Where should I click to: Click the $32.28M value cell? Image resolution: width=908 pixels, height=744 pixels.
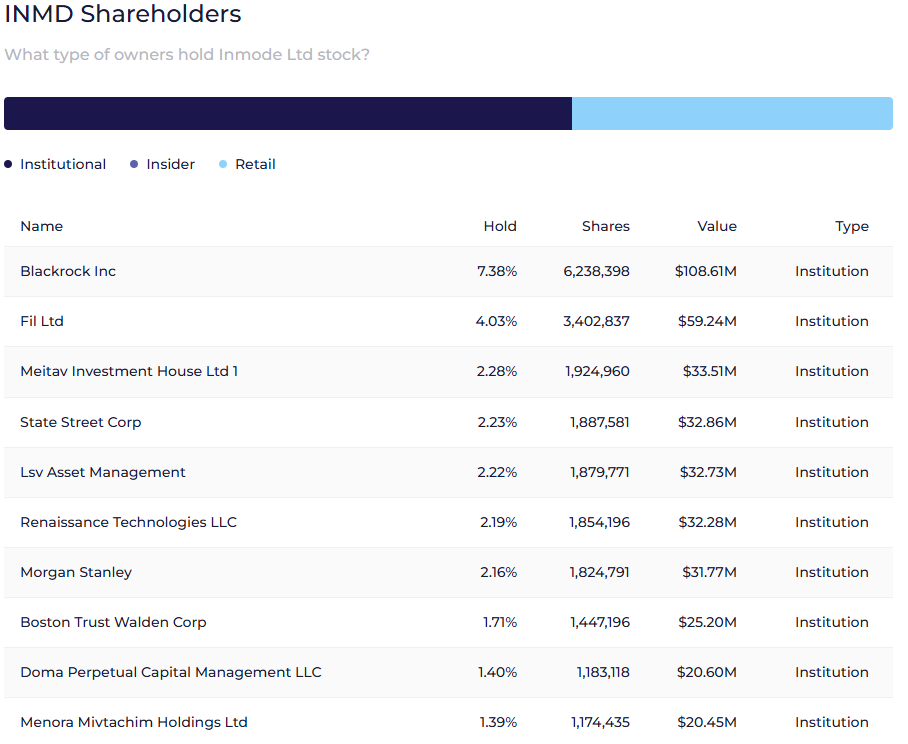coord(708,522)
